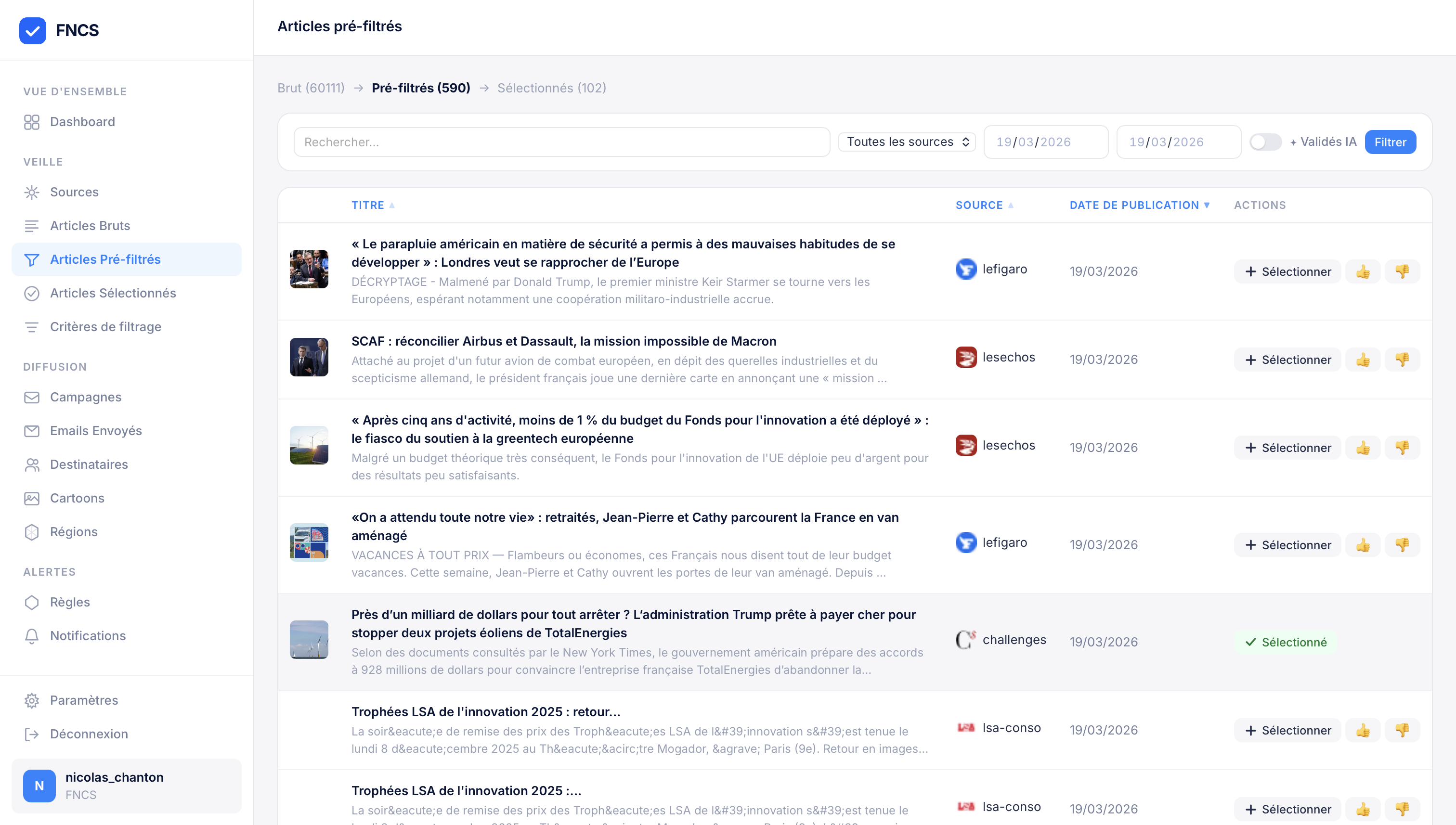Open the Toutes les sources dropdown
1456x825 pixels.
[x=906, y=142]
